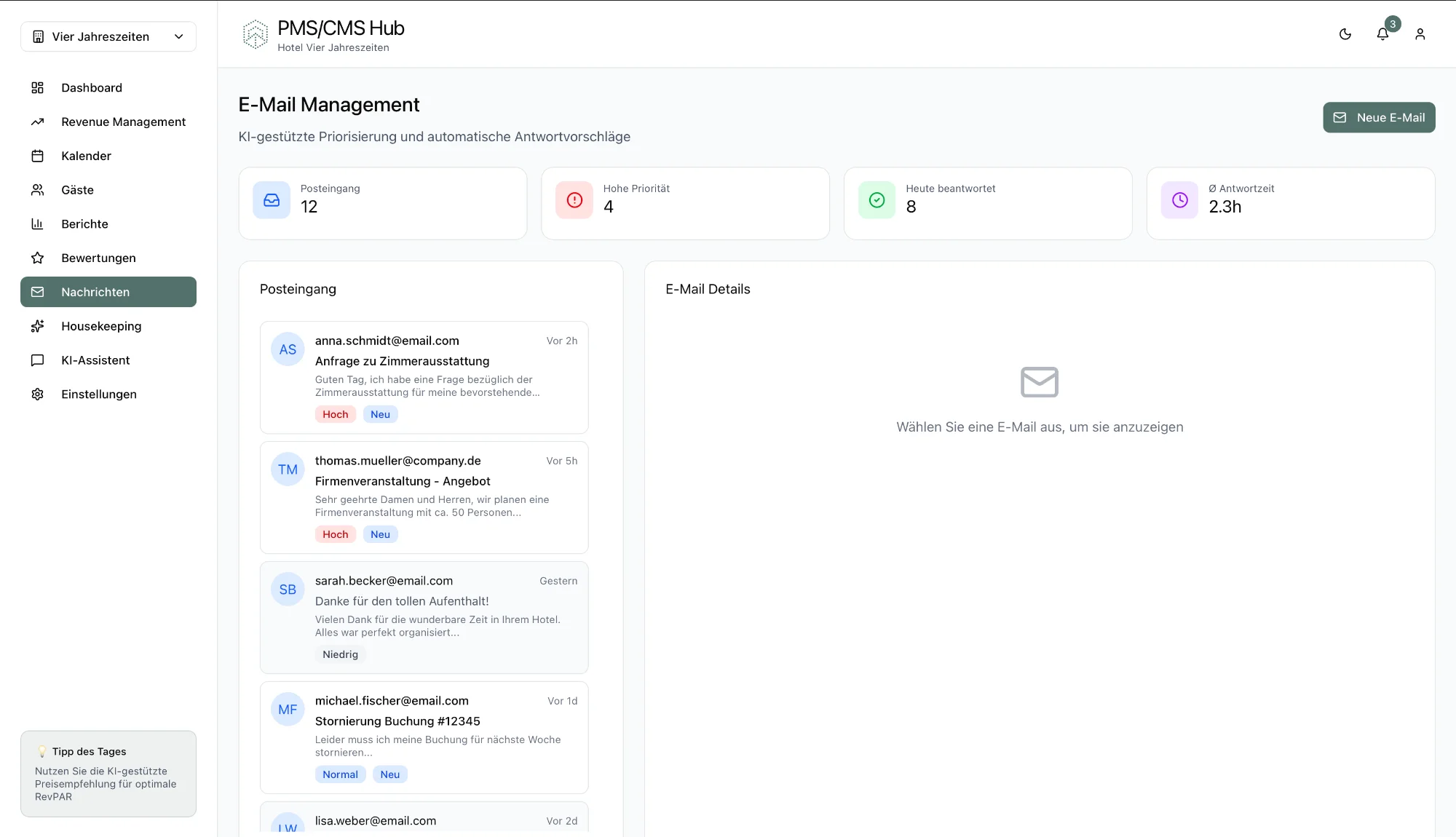The height and width of the screenshot is (837, 1456).
Task: Click the PMS/CMS Hub logo icon
Action: pyautogui.click(x=255, y=34)
